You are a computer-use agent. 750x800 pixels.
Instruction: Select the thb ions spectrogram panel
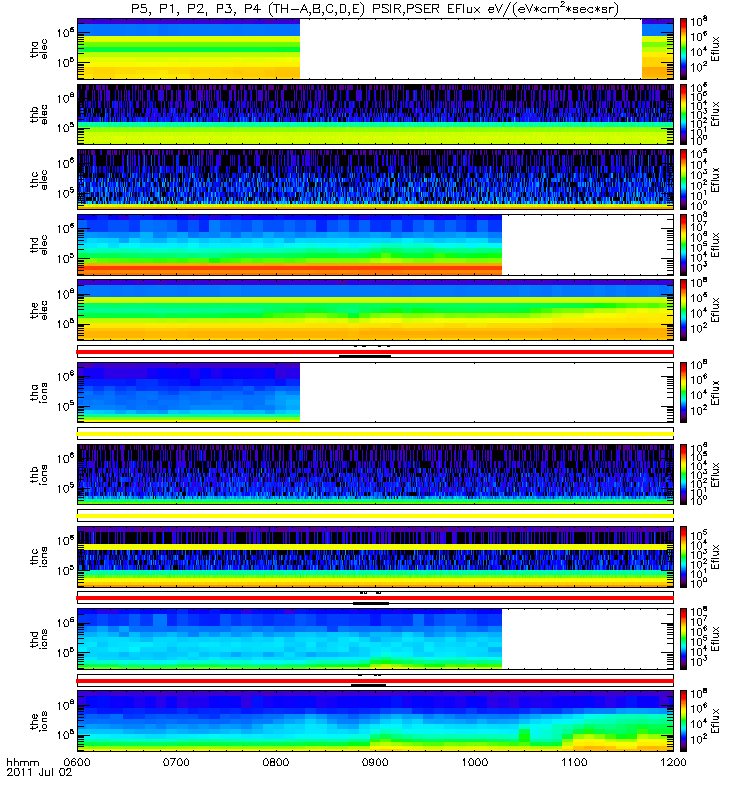tap(375, 474)
